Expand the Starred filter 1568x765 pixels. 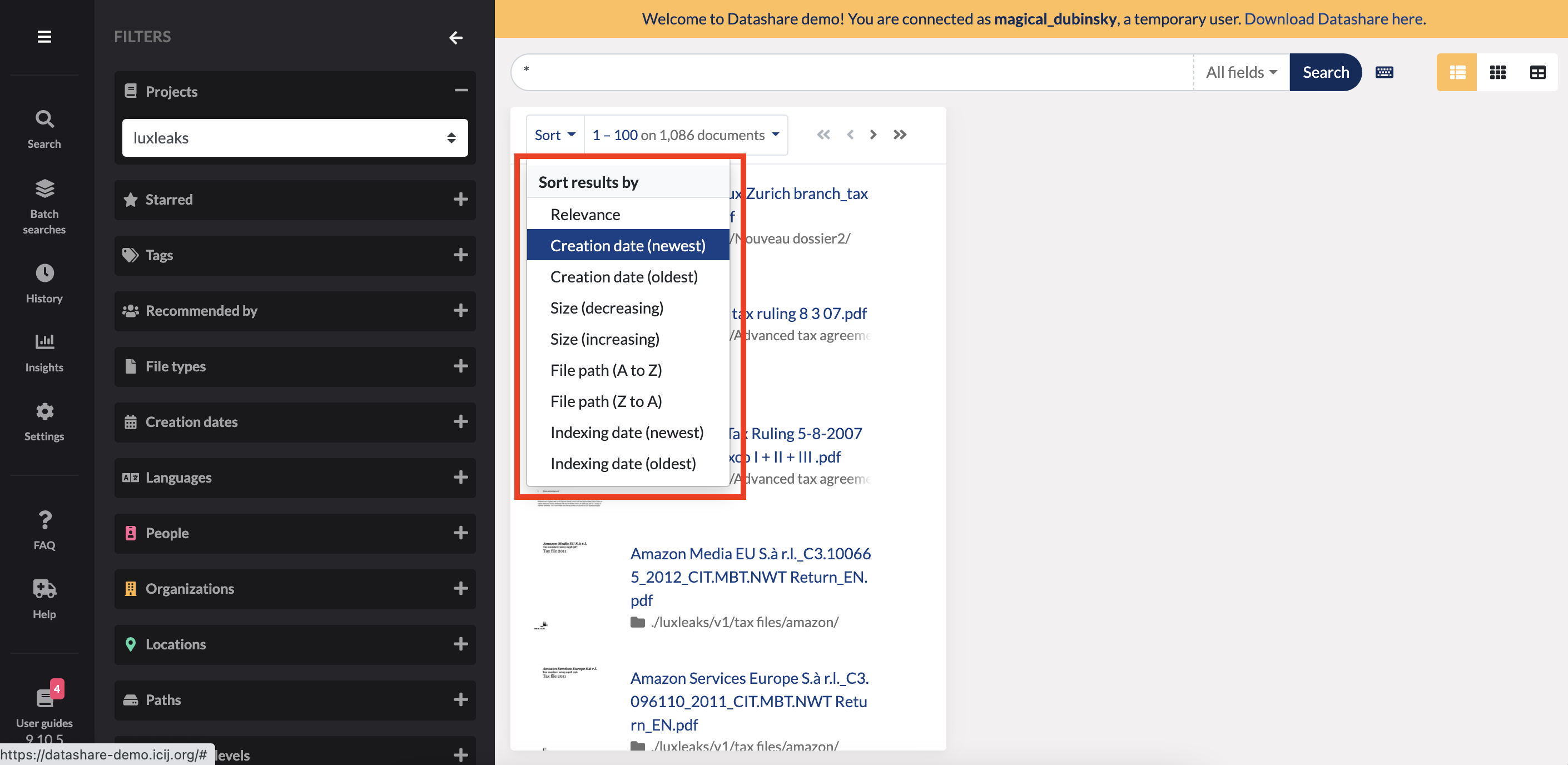tap(461, 199)
